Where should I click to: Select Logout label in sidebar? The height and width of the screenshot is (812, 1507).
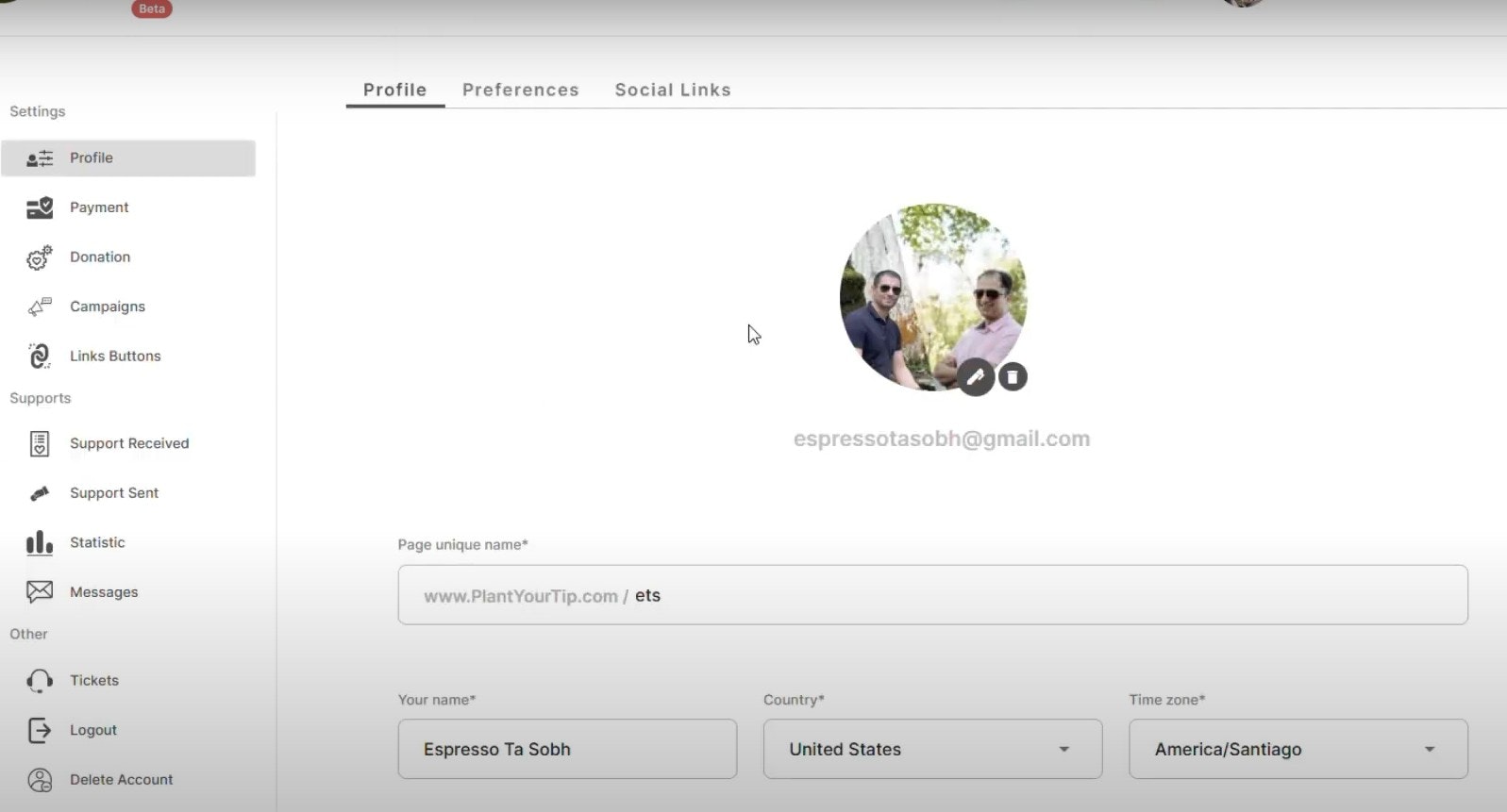click(93, 730)
